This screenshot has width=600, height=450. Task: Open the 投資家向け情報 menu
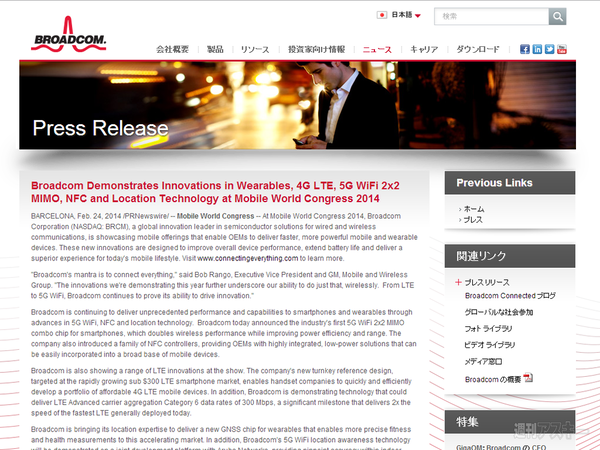316,49
